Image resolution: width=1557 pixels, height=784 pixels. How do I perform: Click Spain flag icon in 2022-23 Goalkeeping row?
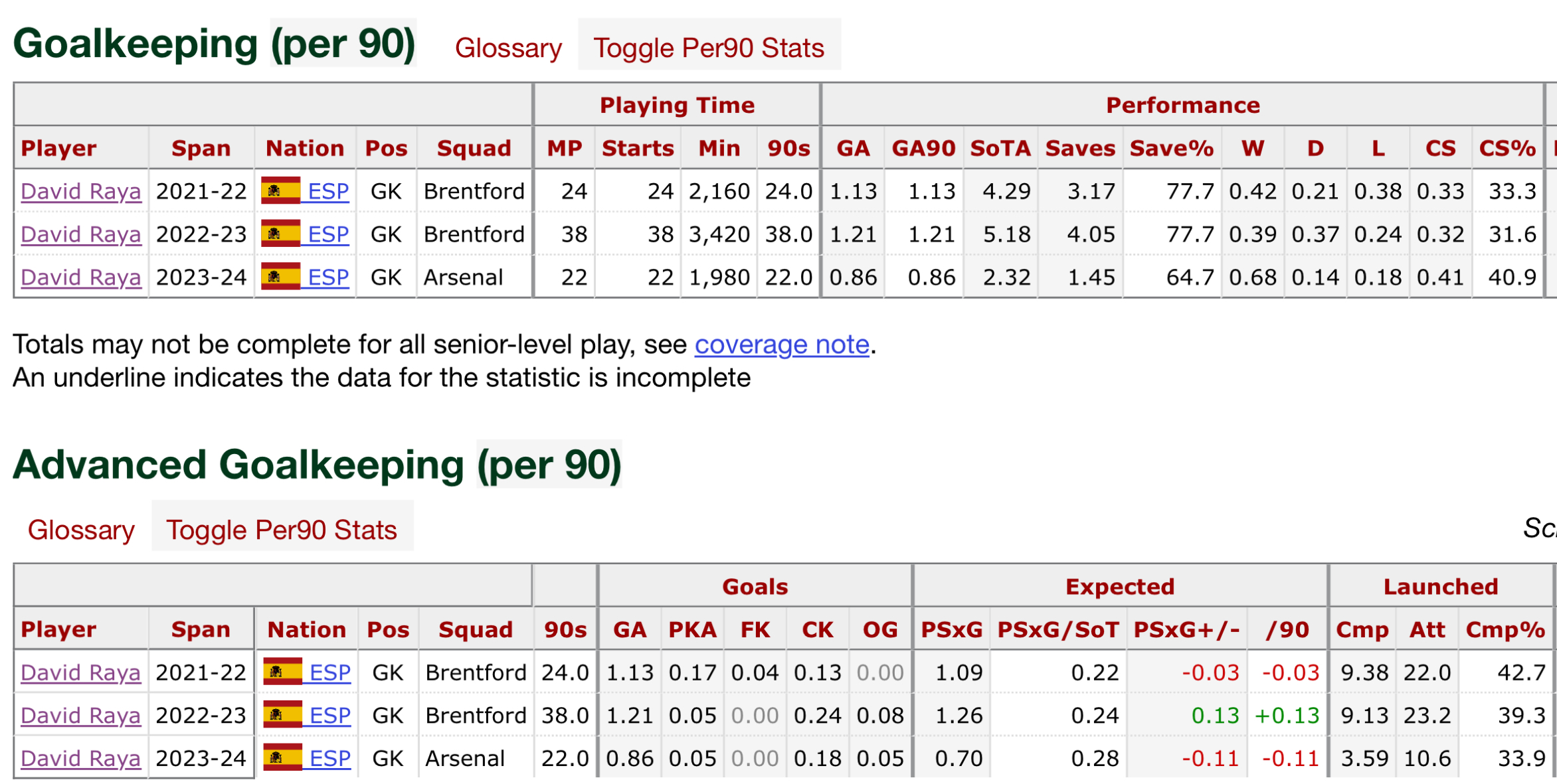point(280,233)
